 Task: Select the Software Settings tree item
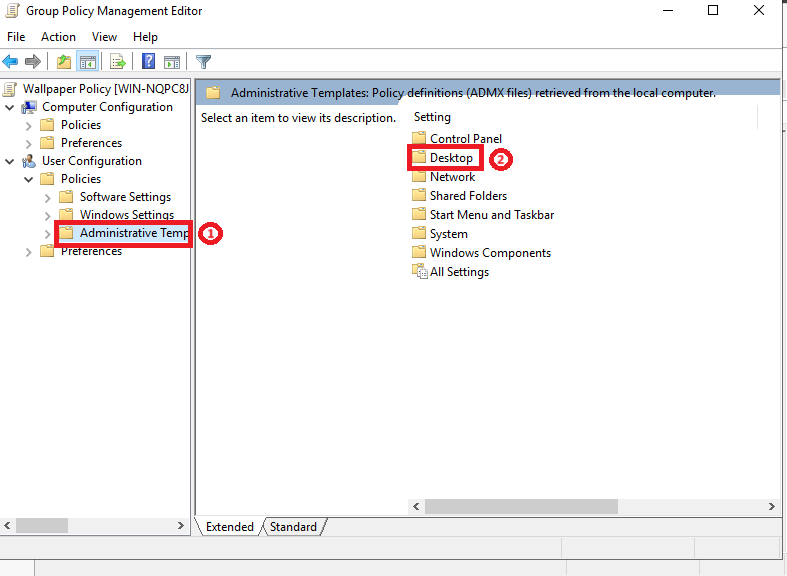pyautogui.click(x=125, y=197)
